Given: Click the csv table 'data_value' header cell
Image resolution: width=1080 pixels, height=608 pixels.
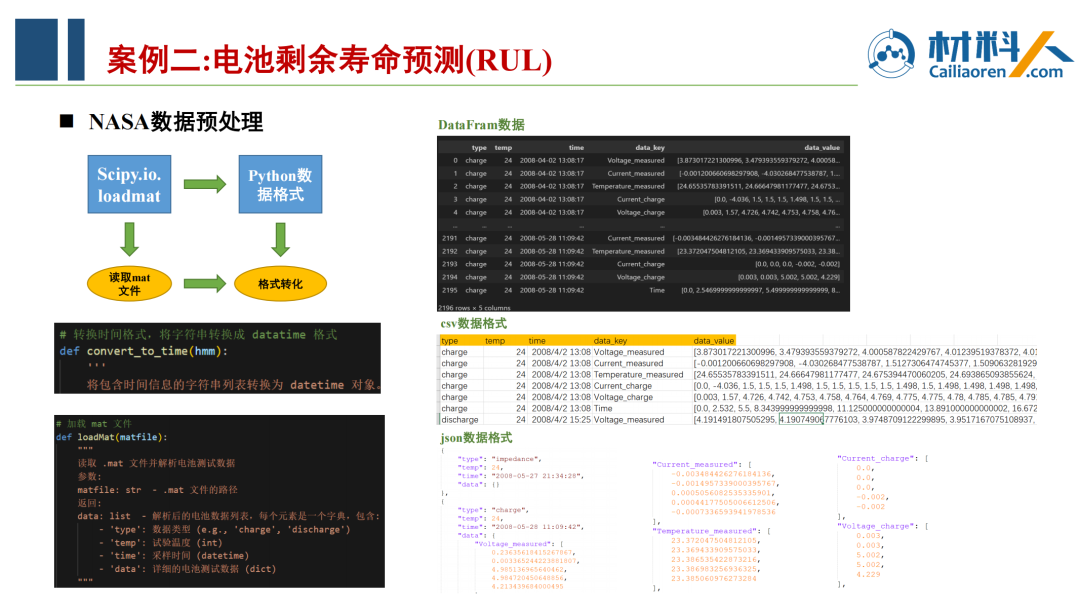Looking at the screenshot, I should [x=714, y=341].
